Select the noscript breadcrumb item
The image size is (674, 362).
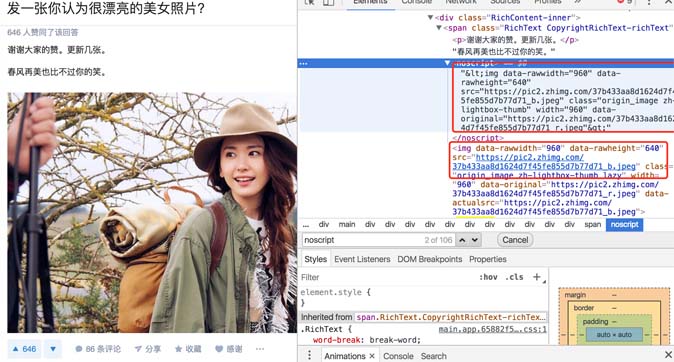[625, 224]
